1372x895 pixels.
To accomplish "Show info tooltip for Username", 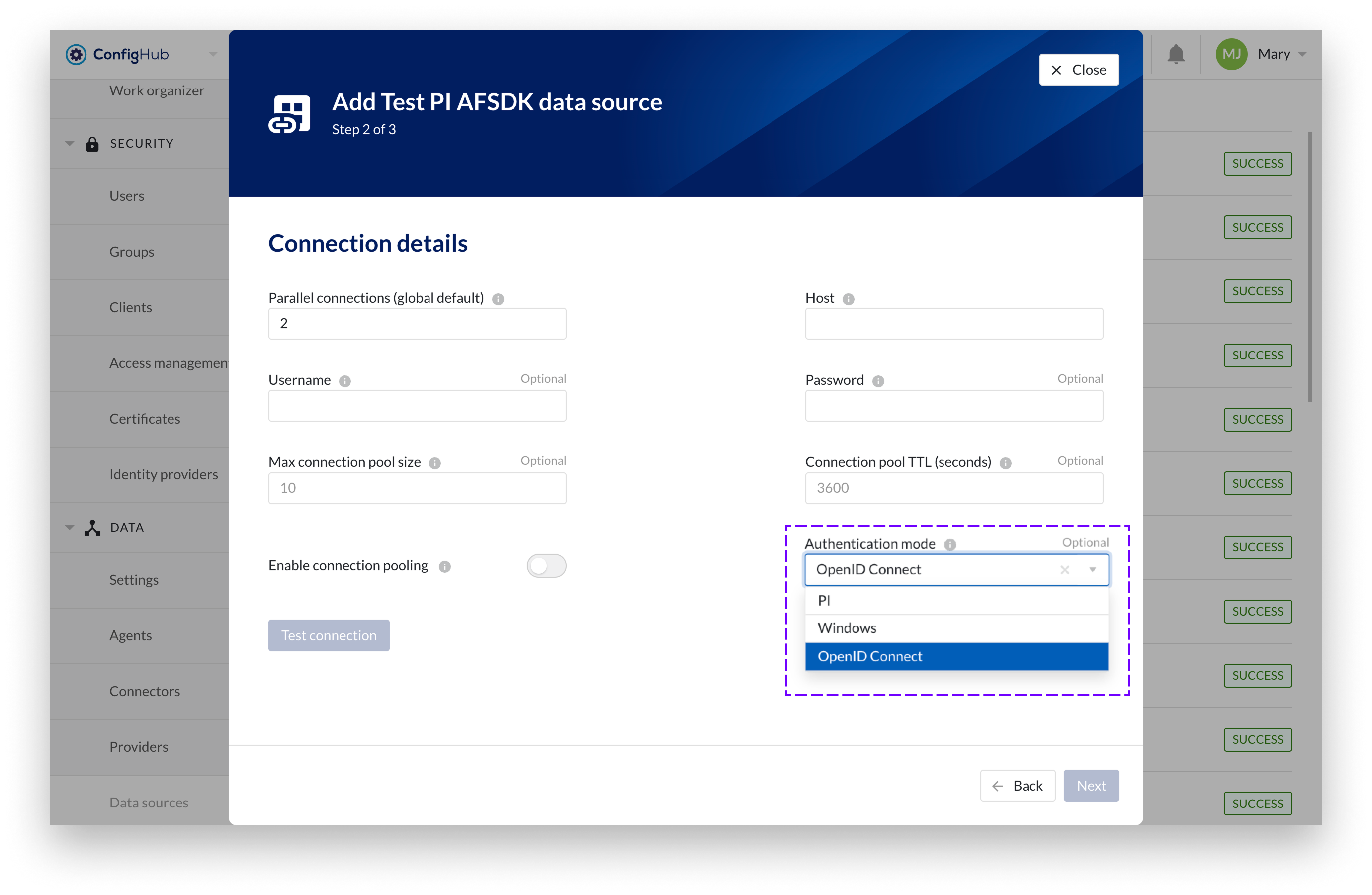I will point(344,381).
